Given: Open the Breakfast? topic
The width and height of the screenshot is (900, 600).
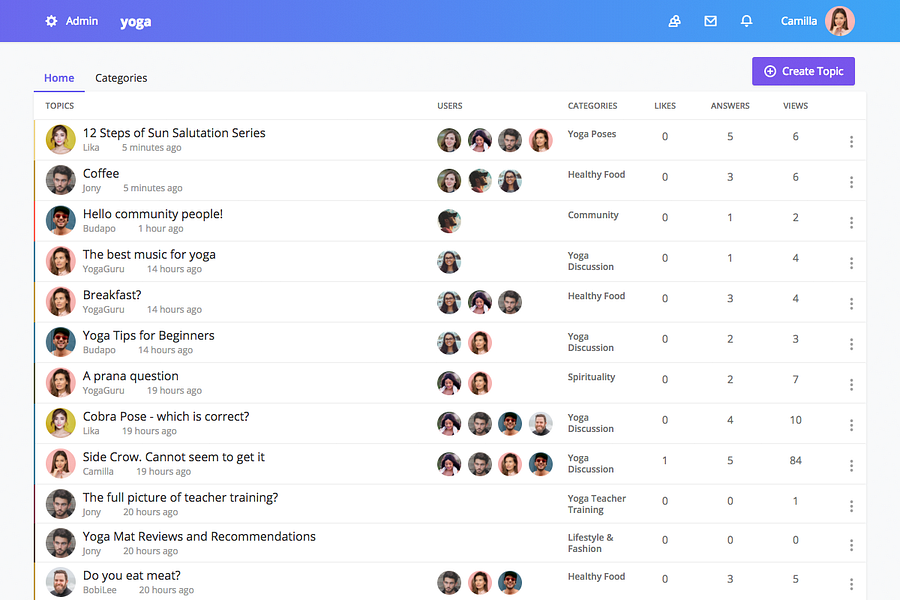Looking at the screenshot, I should pyautogui.click(x=112, y=295).
